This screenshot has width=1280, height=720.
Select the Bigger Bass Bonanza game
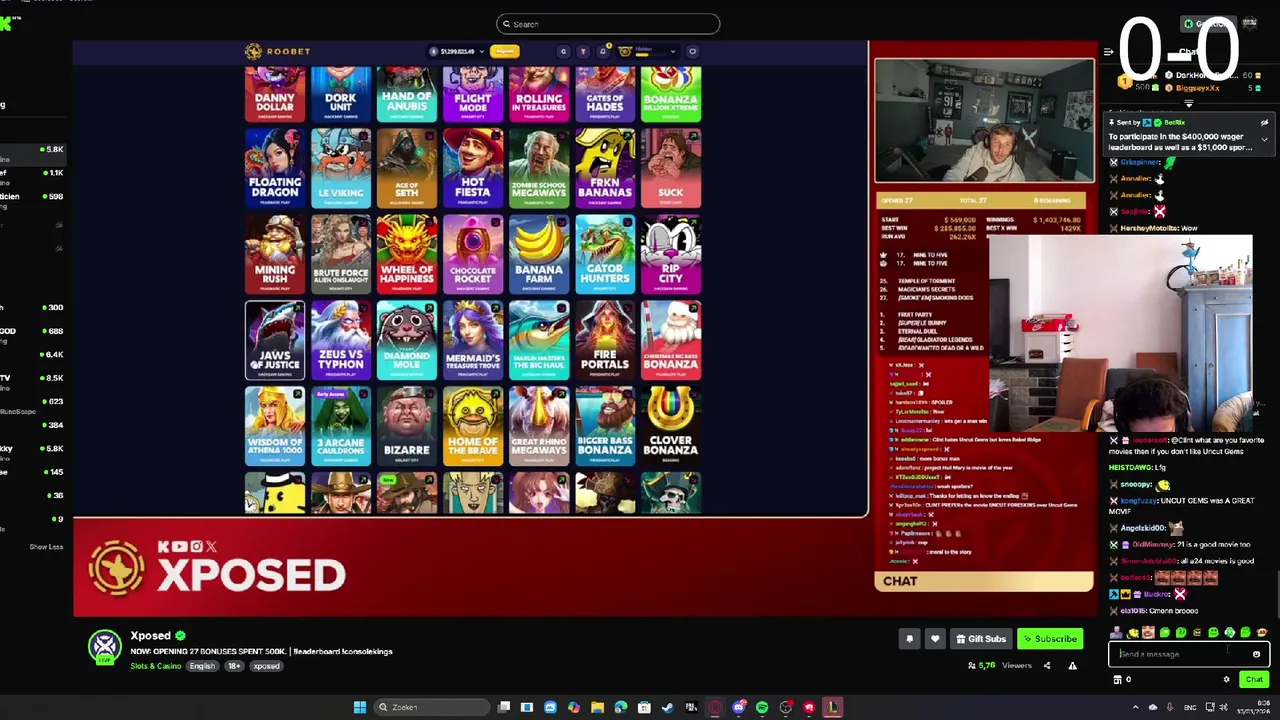pyautogui.click(x=605, y=426)
